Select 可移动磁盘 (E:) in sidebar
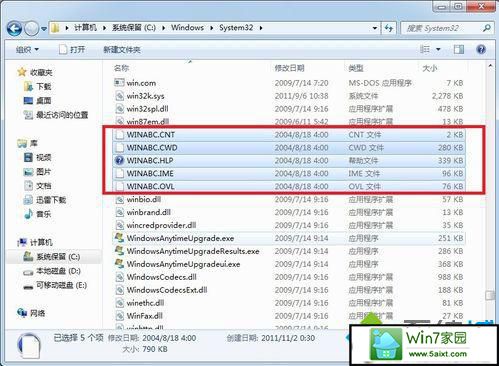This screenshot has height=366, width=499. [61, 285]
